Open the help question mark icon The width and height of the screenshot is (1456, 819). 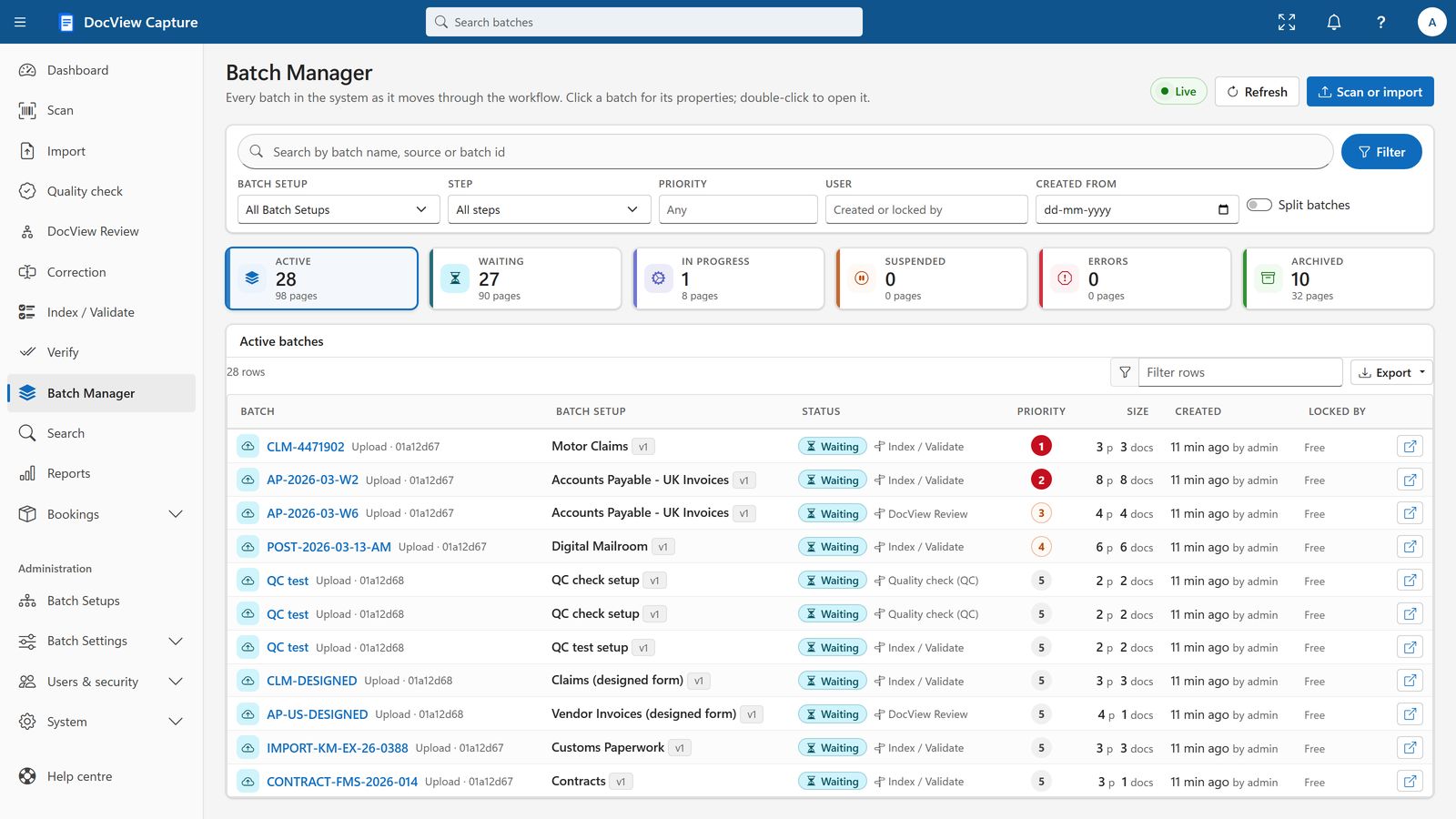click(1381, 22)
